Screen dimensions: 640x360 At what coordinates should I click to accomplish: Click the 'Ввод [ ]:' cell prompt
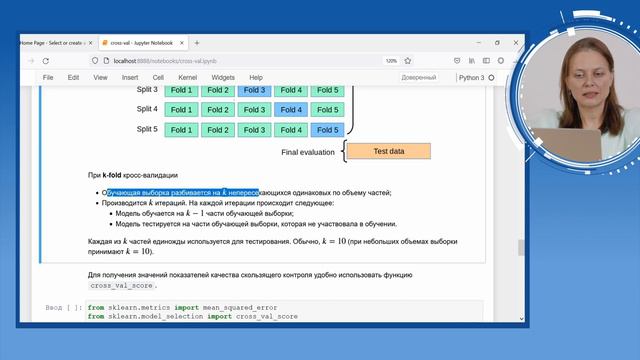64,307
